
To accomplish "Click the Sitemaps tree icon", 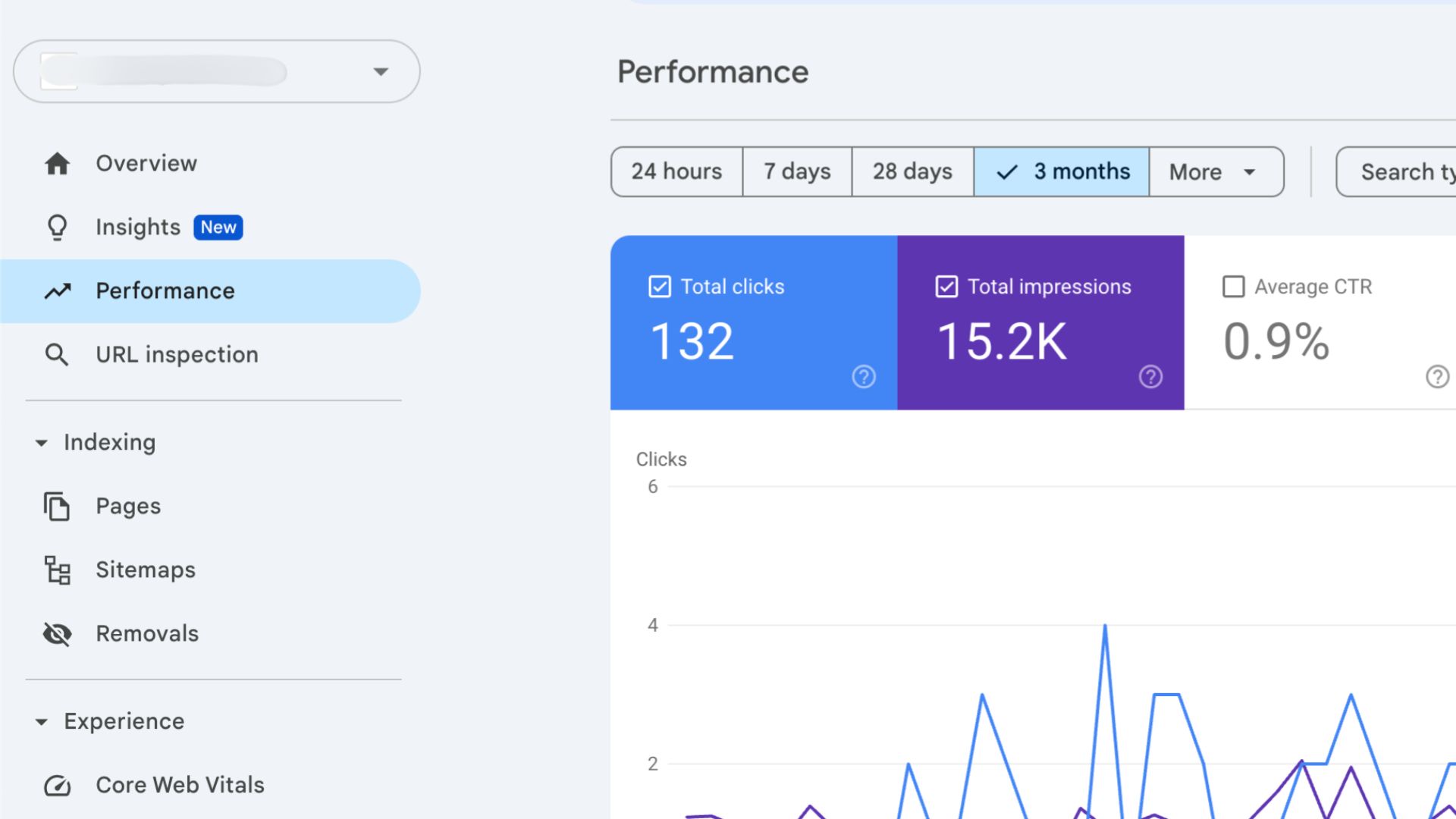I will coord(58,570).
